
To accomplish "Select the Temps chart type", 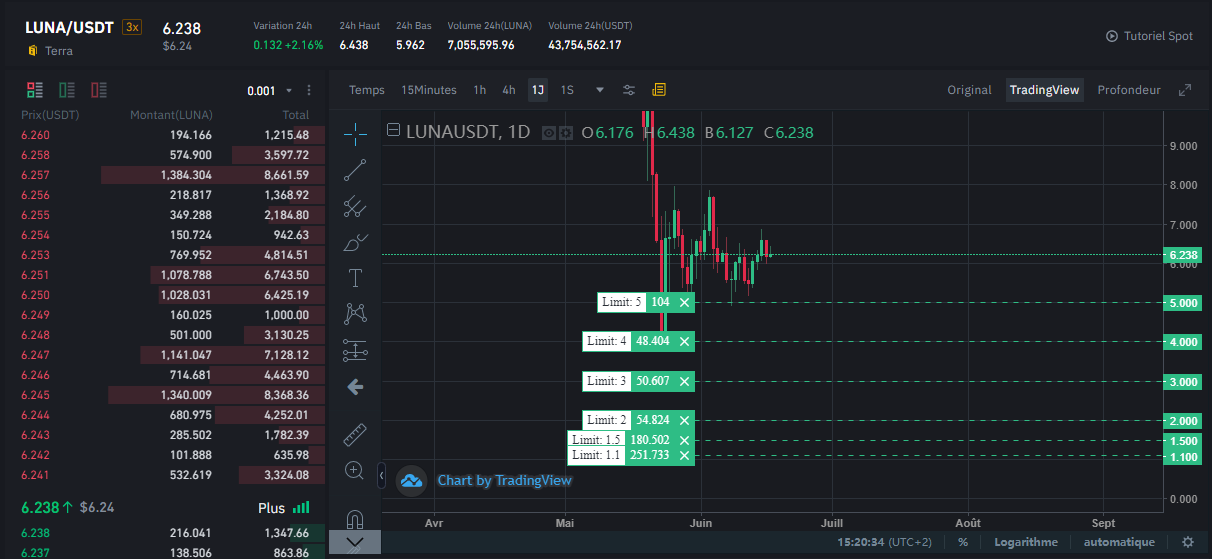I will (366, 90).
